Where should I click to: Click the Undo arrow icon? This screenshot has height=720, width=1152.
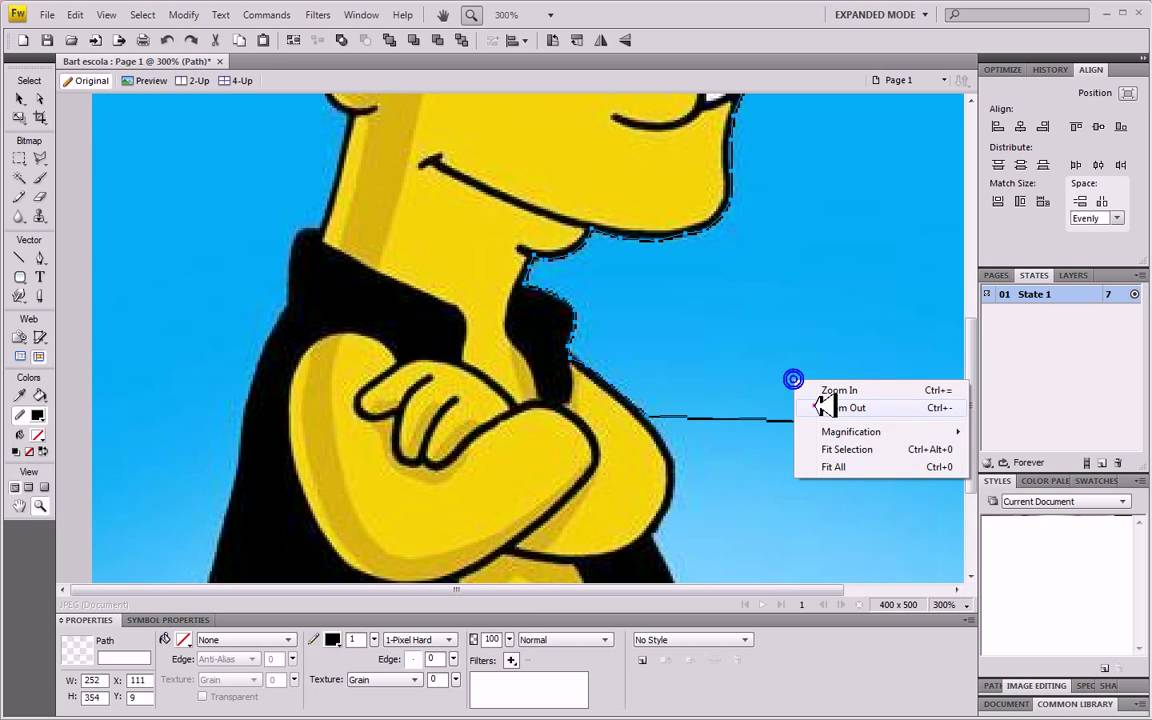[168, 40]
